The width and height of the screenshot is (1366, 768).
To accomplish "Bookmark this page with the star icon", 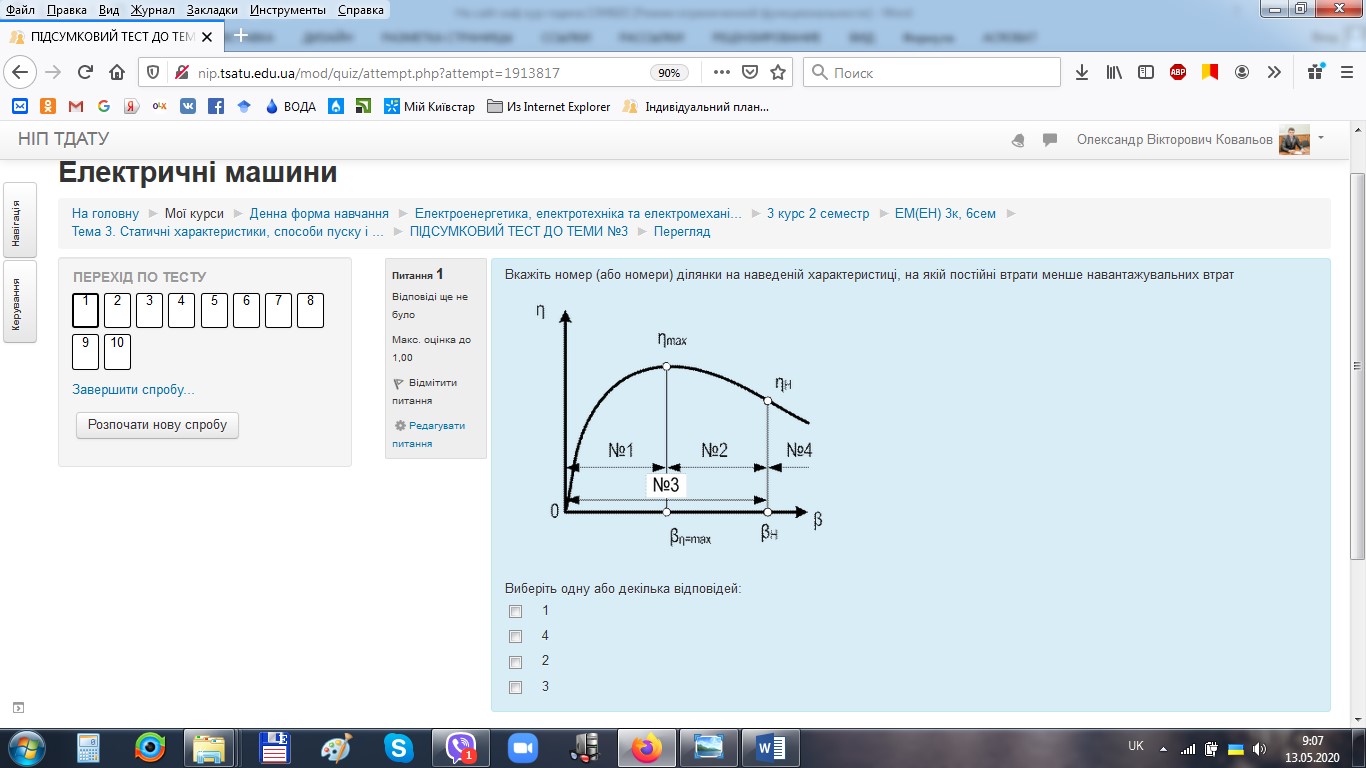I will click(x=778, y=73).
